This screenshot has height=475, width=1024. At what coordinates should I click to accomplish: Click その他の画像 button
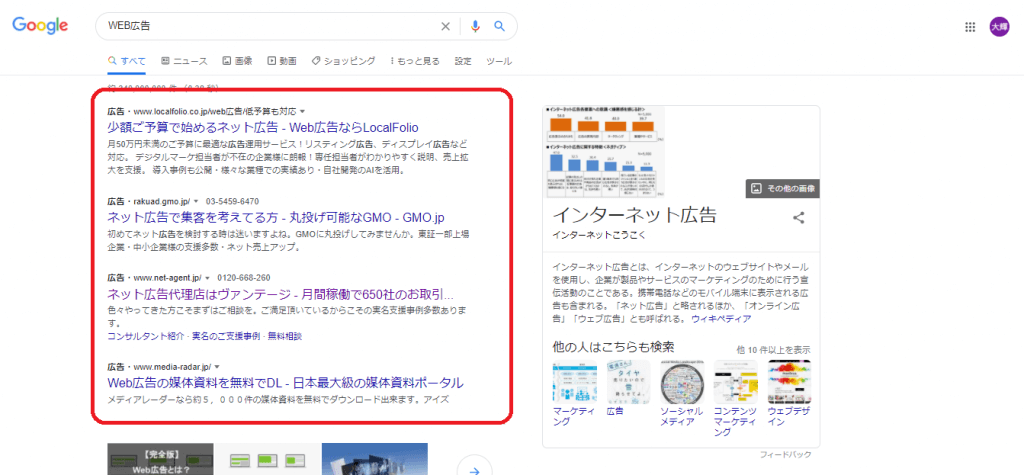tap(782, 188)
